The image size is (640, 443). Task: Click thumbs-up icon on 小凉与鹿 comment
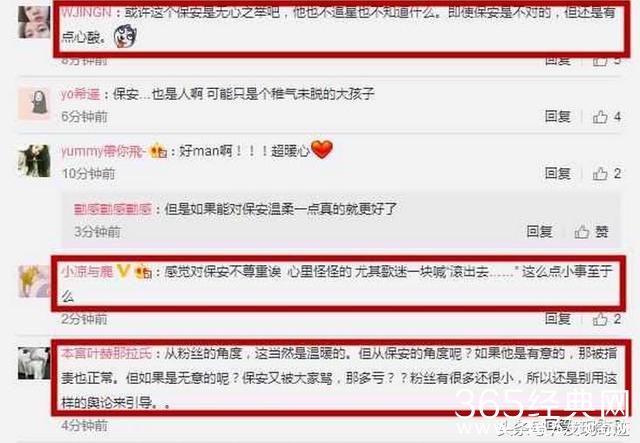pyautogui.click(x=600, y=319)
